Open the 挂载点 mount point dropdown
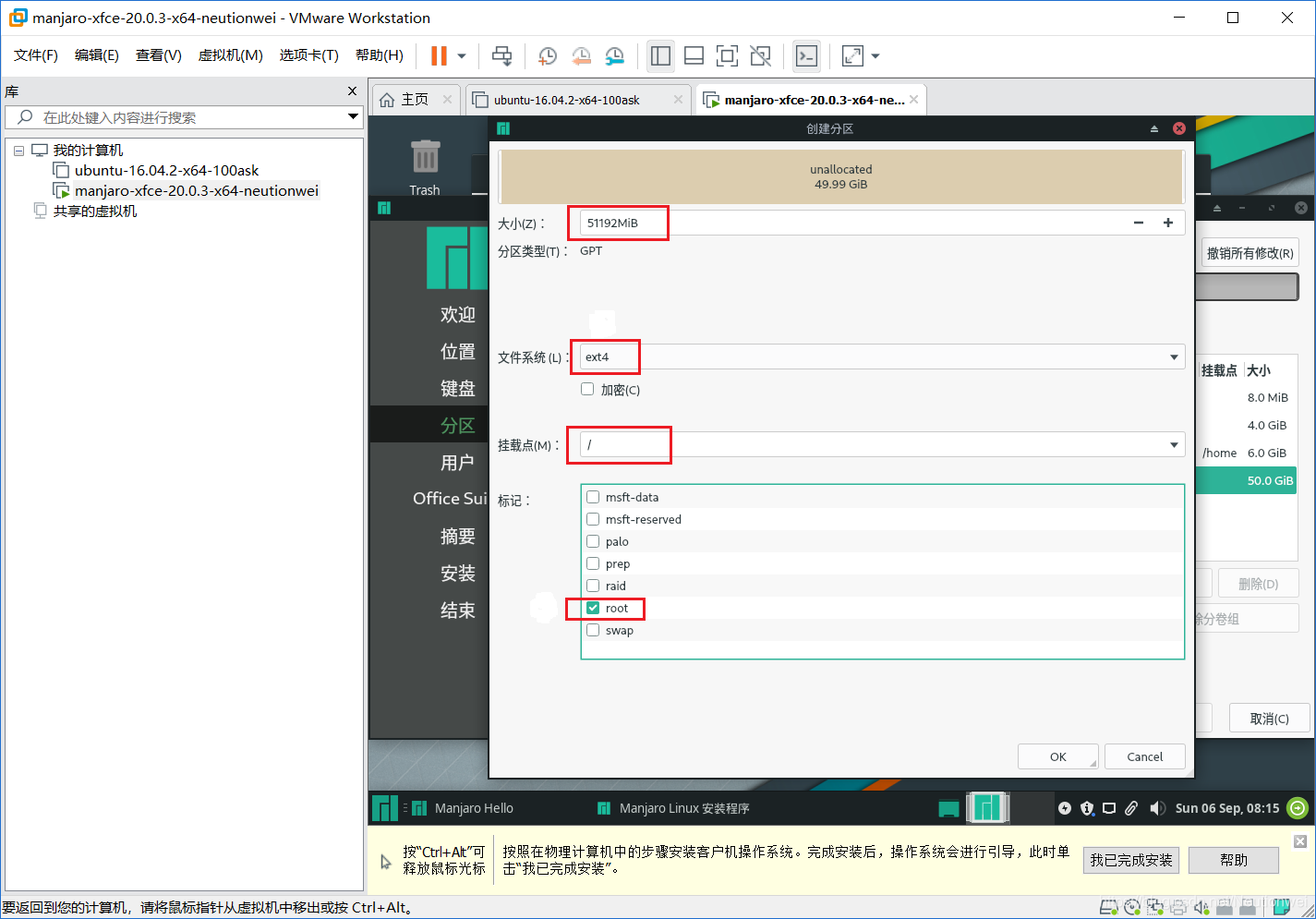1316x919 pixels. tap(882, 444)
